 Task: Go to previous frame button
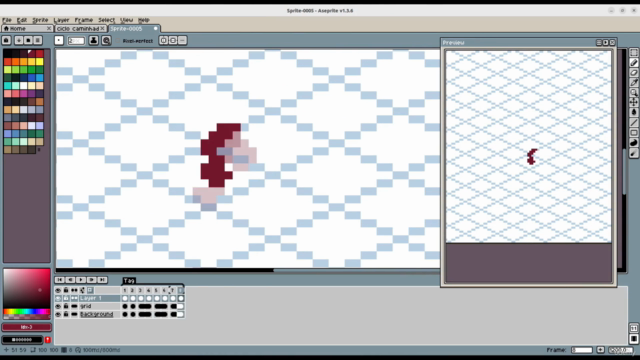70,280
